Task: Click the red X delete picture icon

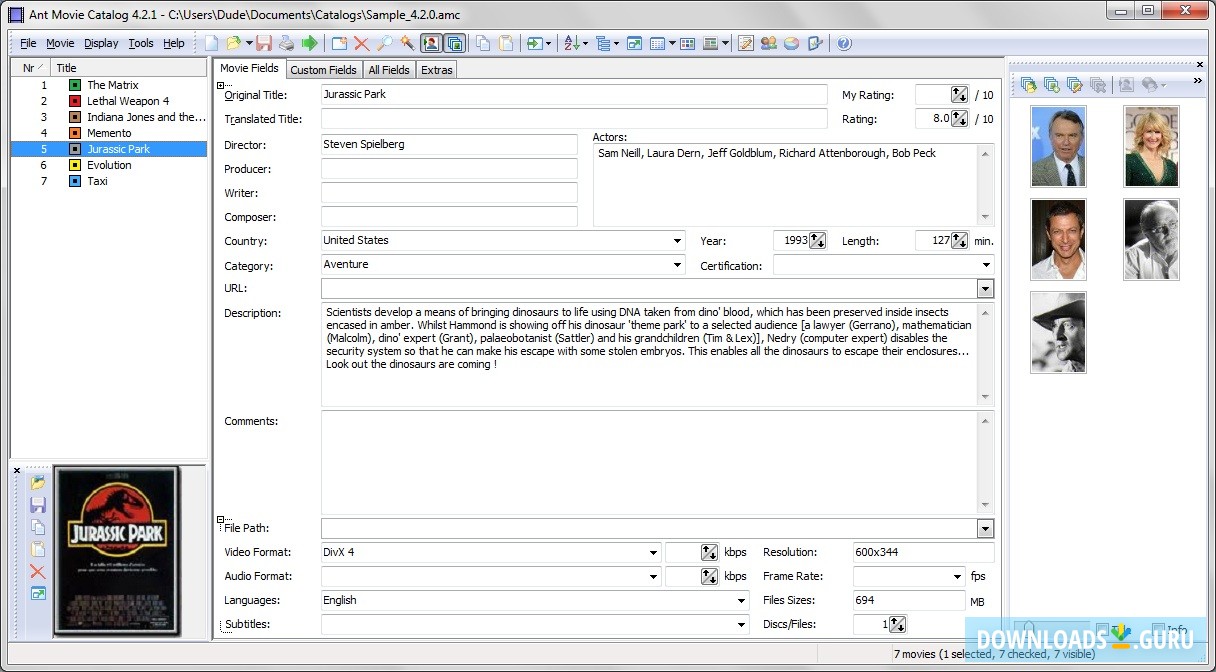Action: pyautogui.click(x=38, y=571)
